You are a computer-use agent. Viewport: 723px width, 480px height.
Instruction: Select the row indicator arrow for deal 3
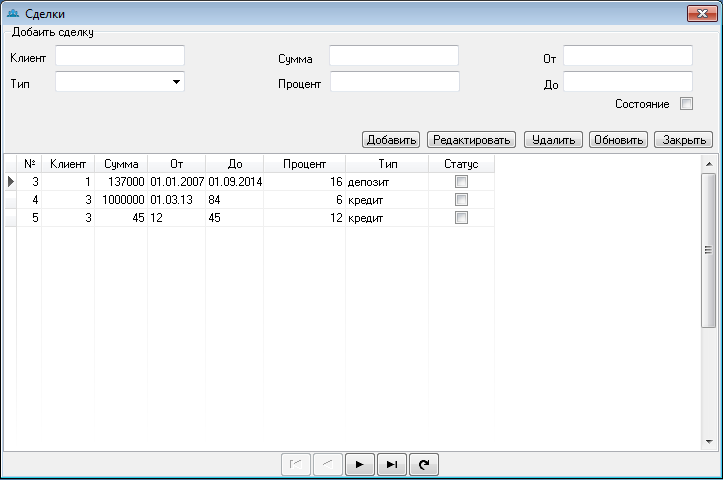pos(11,182)
